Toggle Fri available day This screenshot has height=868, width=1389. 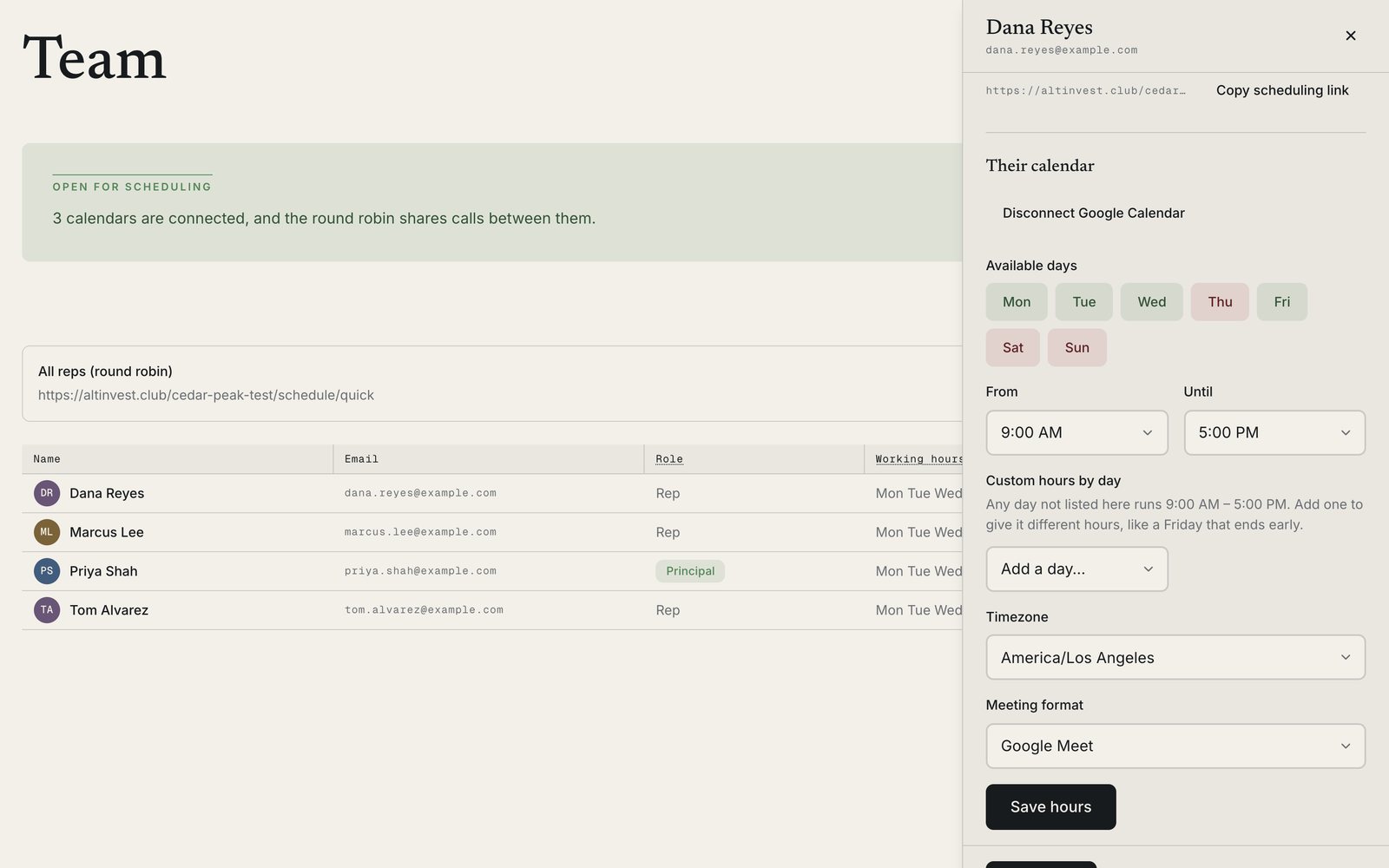coord(1281,302)
